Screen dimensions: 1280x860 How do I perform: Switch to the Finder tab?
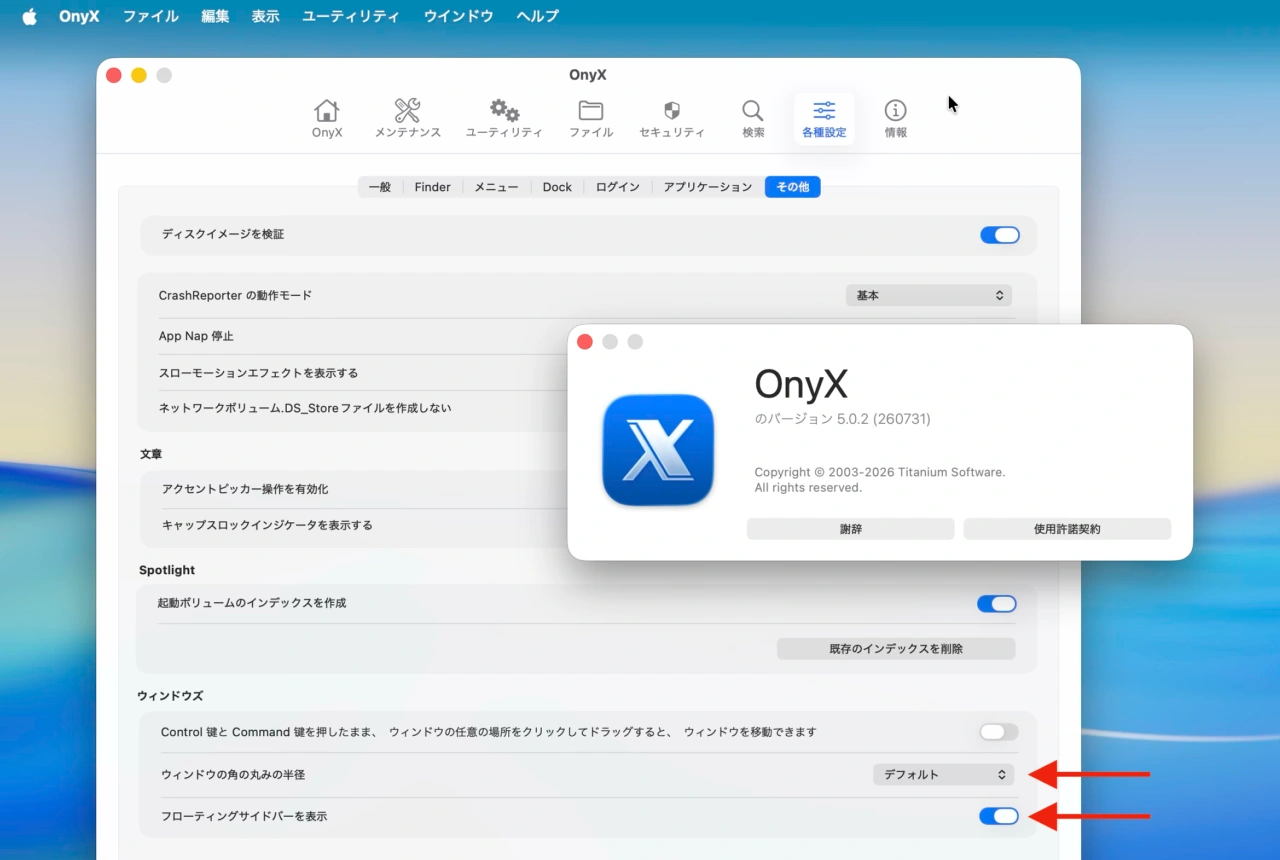click(432, 187)
